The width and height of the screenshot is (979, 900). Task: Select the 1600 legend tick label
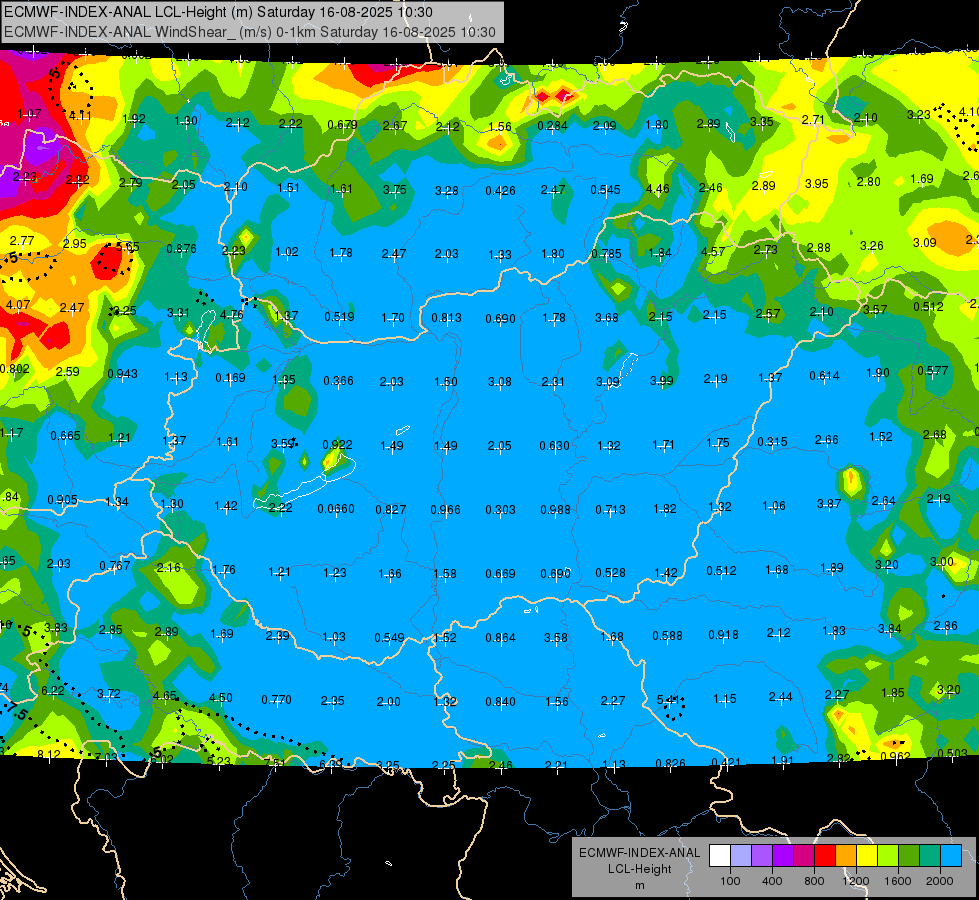coord(897,881)
